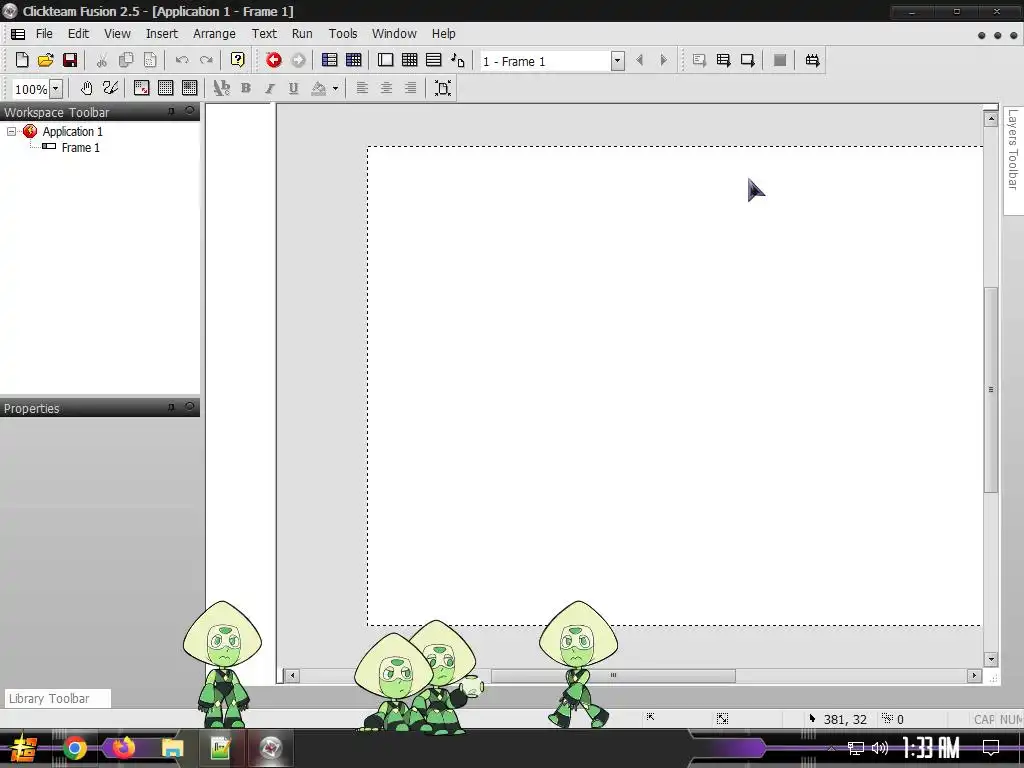Viewport: 1024px width, 768px height.
Task: Toggle bold text formatting
Action: [246, 88]
